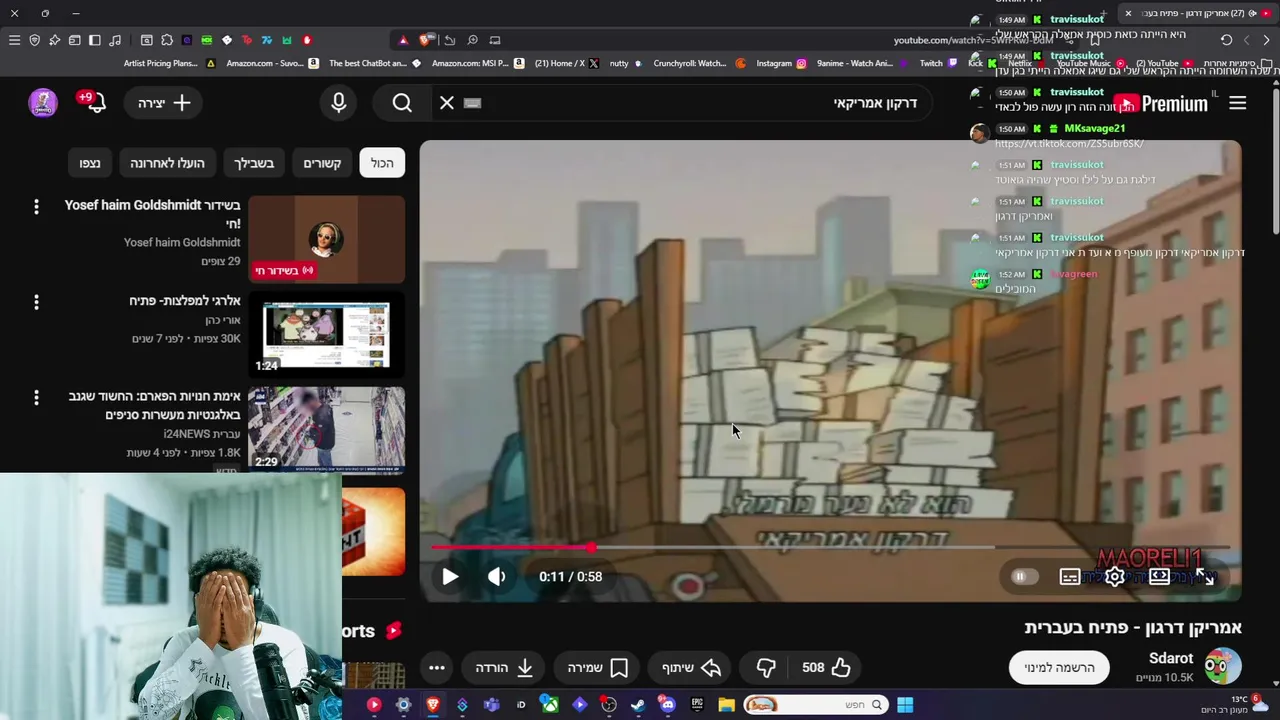Screen dimensions: 1280x720
Task: Open the Sdarot channel name link
Action: [x=1171, y=658]
